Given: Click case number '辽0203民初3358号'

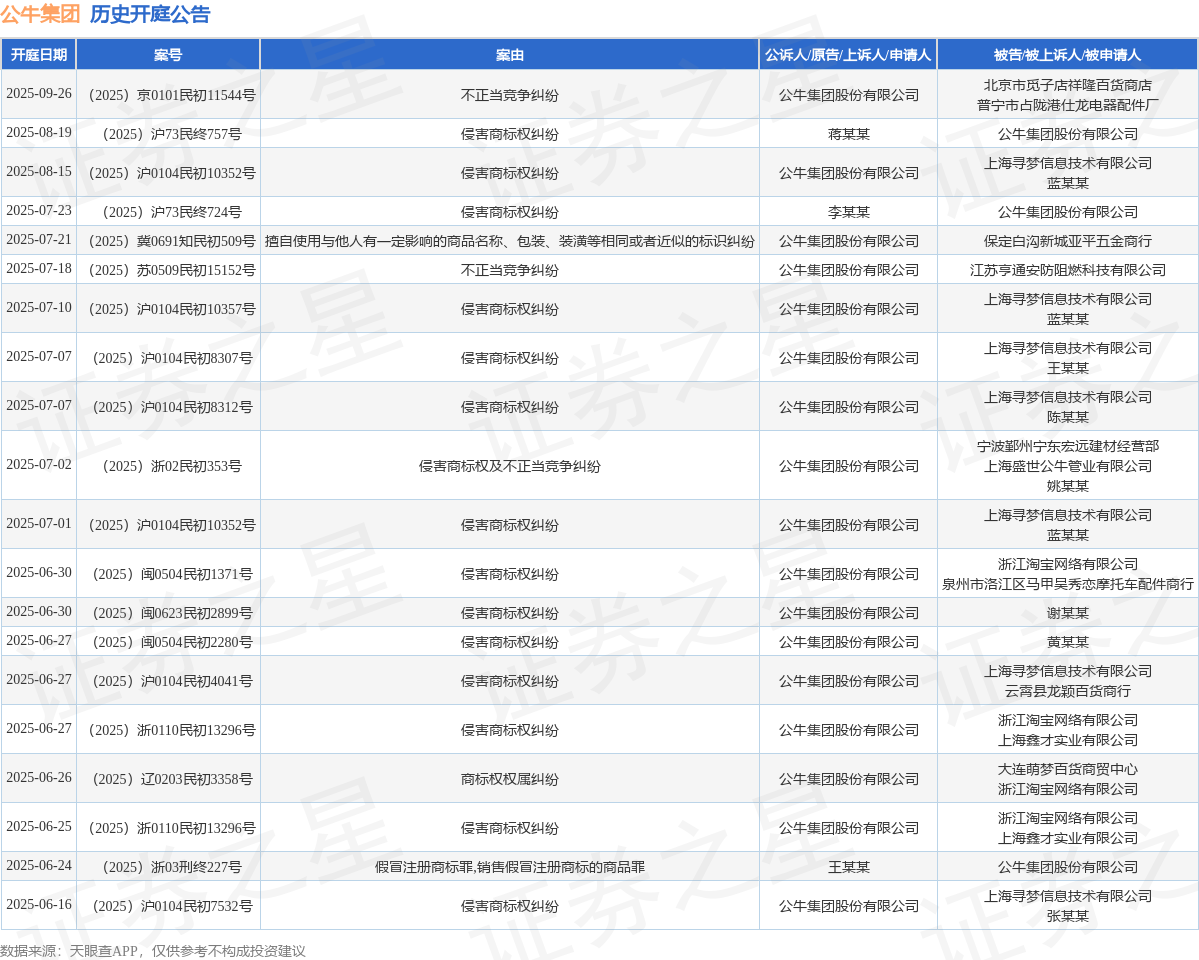Looking at the screenshot, I should coord(172,779).
